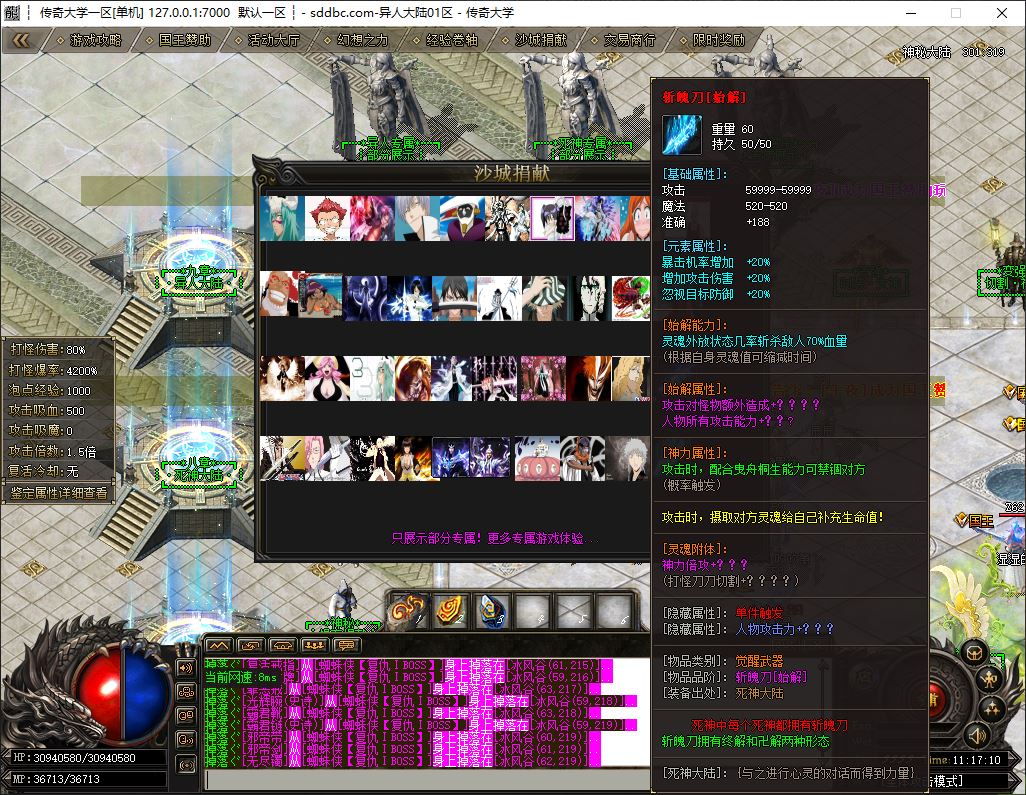Click the 攻击倍数:1.5倍 stat line

[52, 451]
